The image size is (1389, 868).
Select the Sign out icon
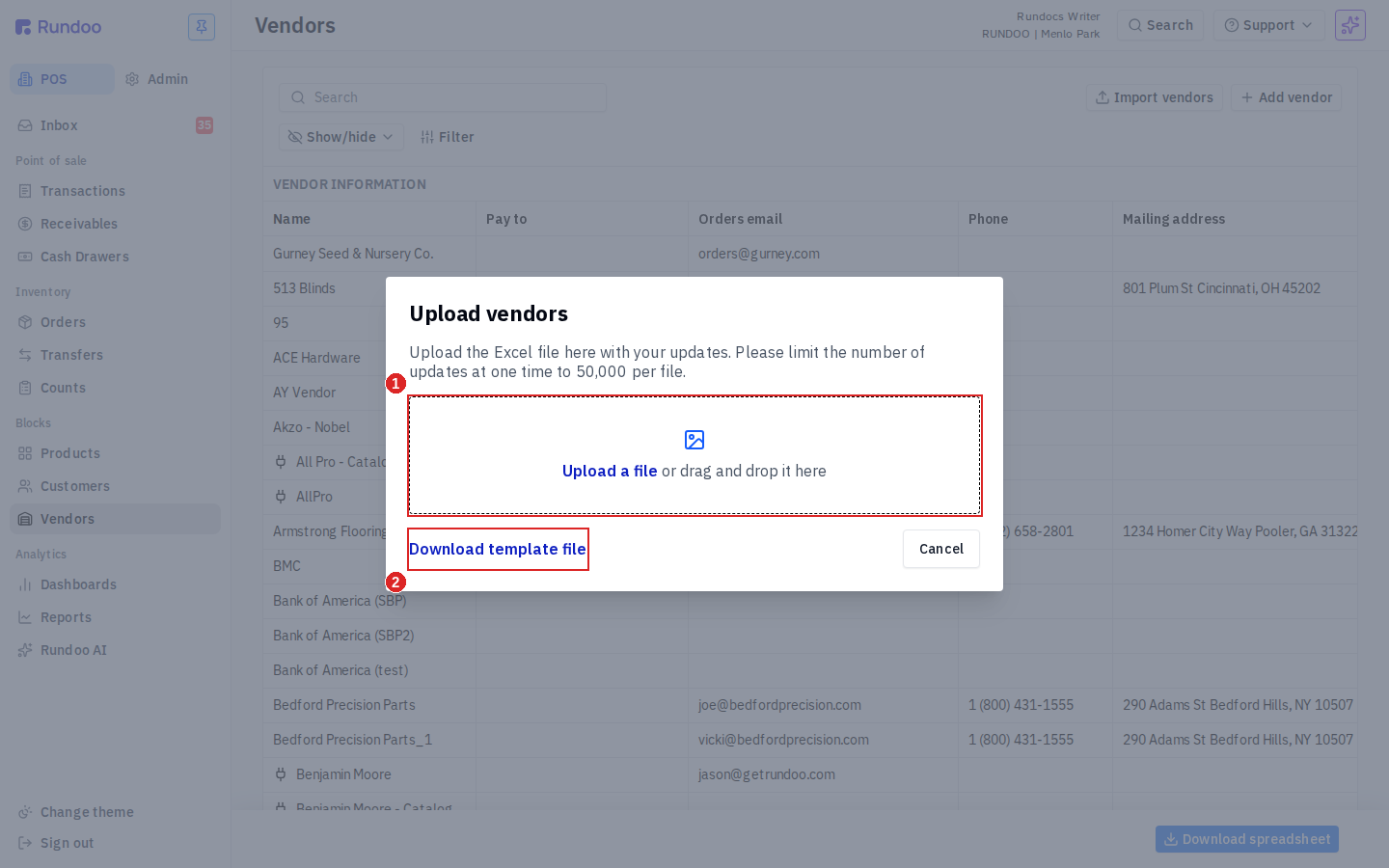(x=25, y=843)
